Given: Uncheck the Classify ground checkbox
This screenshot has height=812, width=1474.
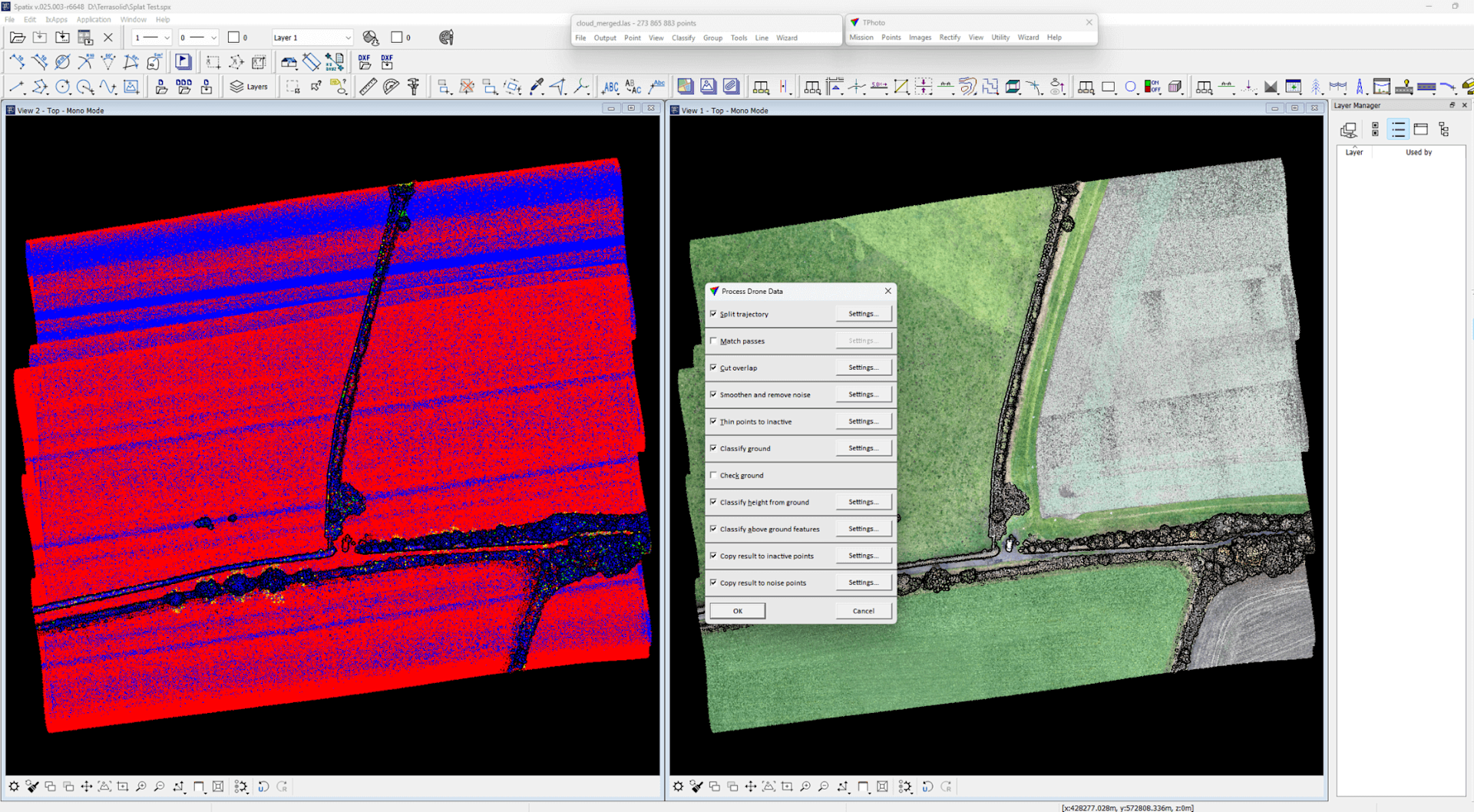Looking at the screenshot, I should tap(714, 448).
